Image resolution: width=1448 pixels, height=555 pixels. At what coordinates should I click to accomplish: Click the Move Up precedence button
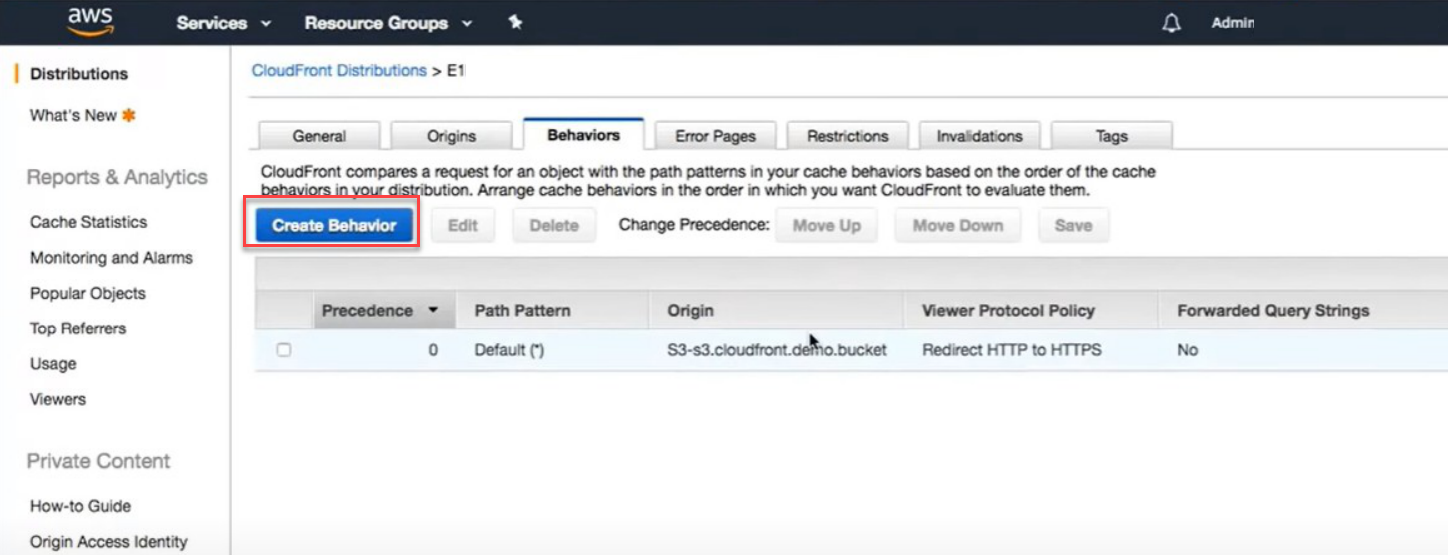826,226
